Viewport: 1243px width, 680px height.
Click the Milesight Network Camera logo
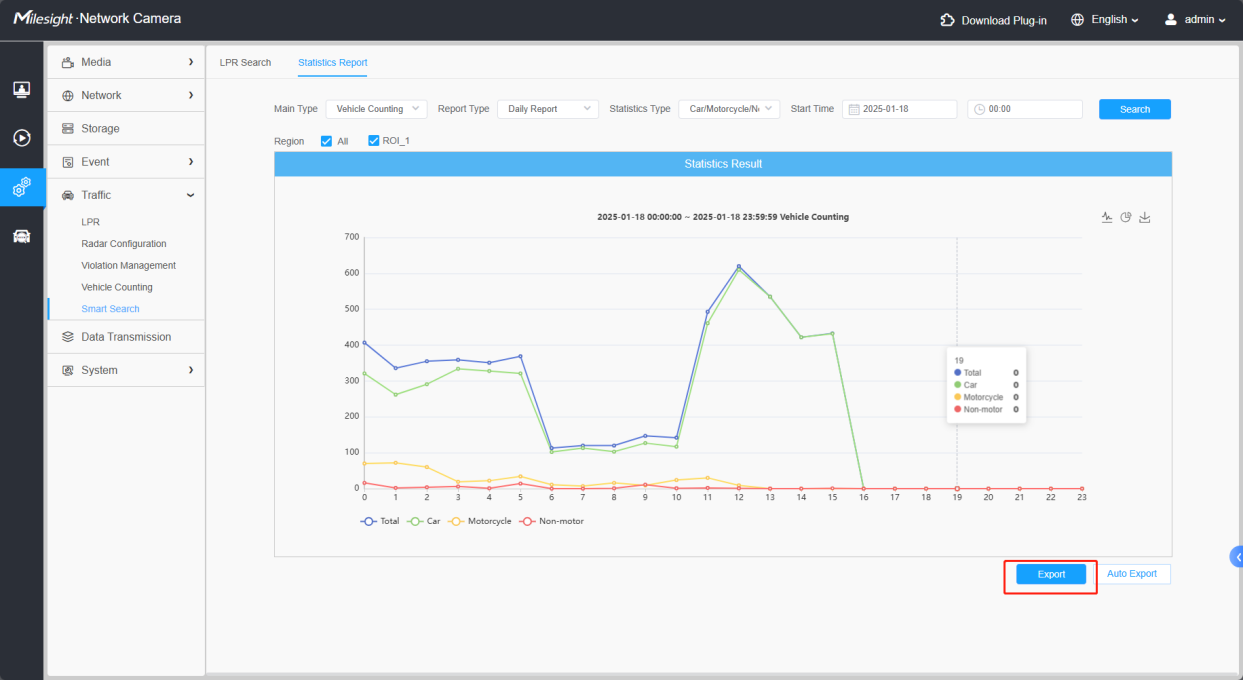click(97, 19)
